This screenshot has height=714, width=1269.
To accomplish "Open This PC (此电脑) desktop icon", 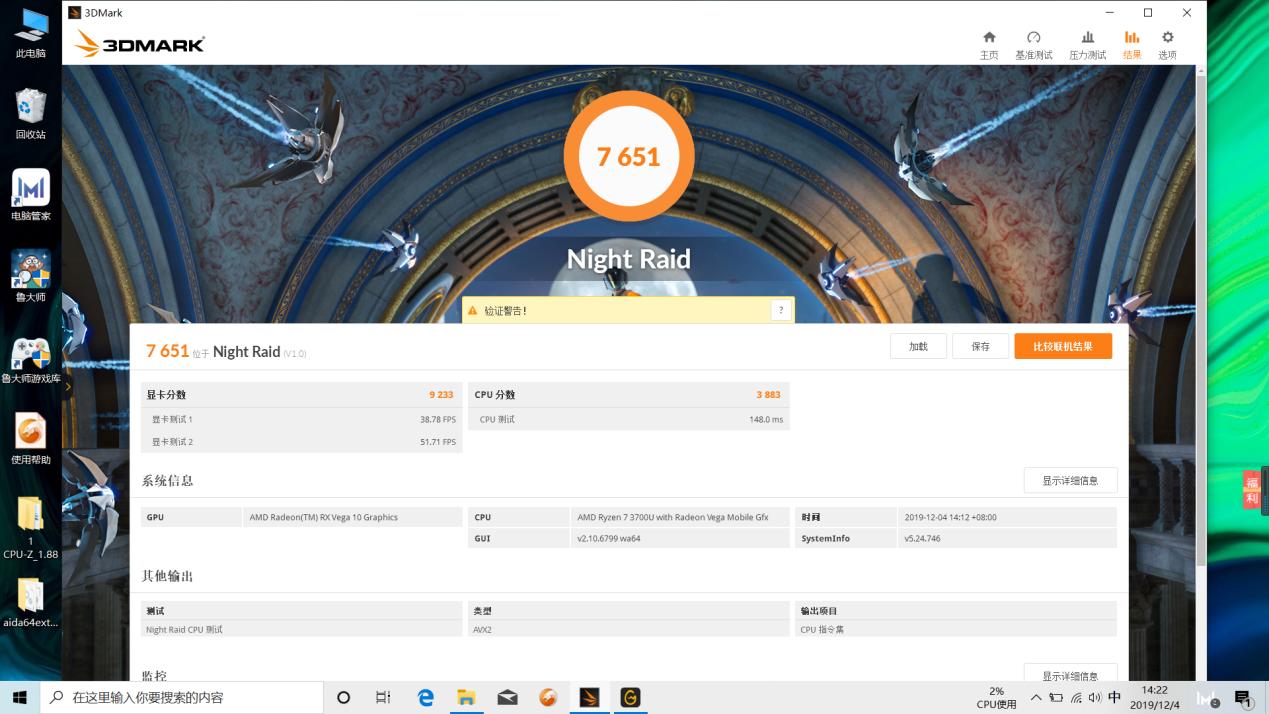I will pos(30,34).
